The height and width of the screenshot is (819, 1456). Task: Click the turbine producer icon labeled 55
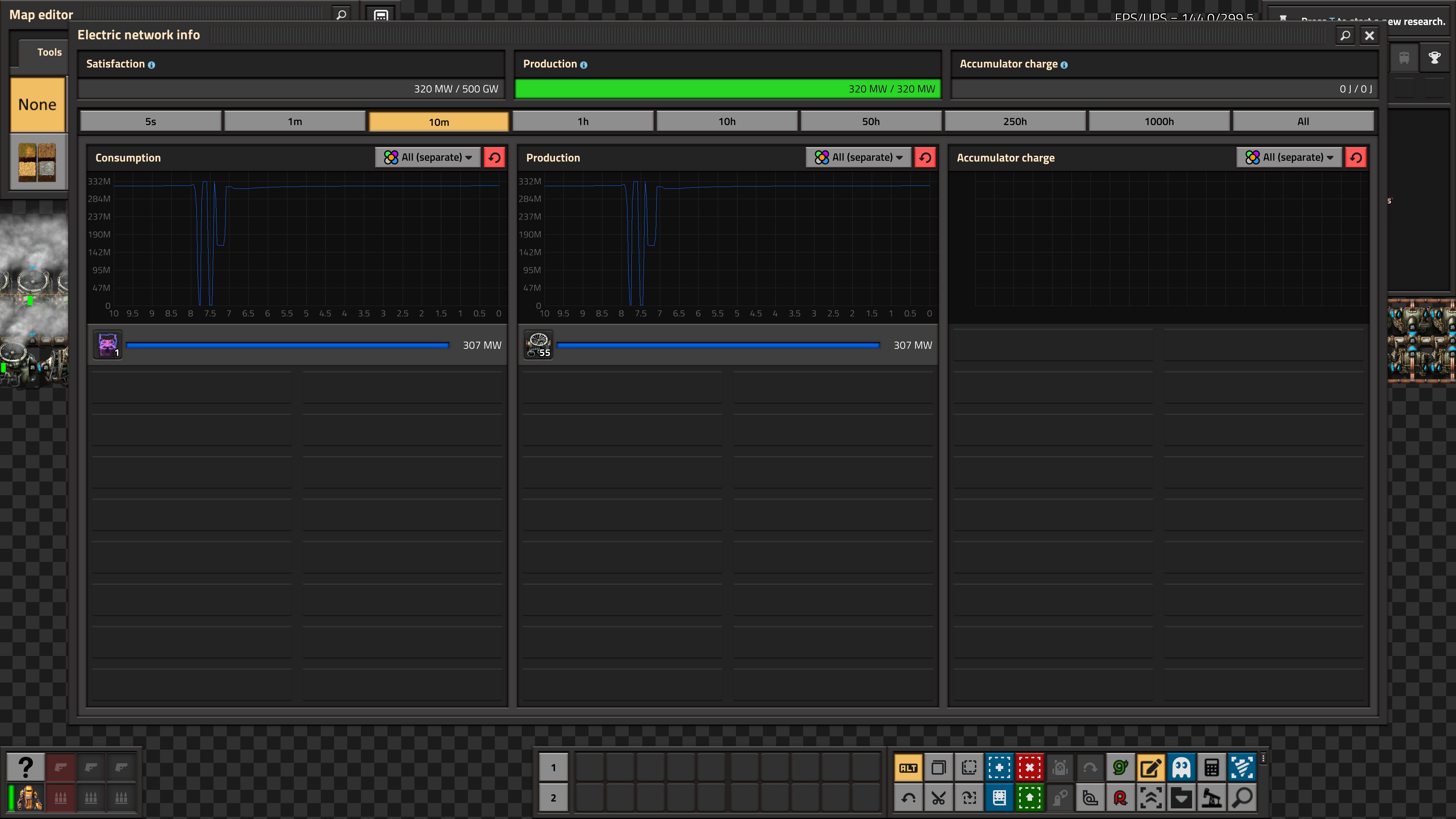[x=538, y=345]
